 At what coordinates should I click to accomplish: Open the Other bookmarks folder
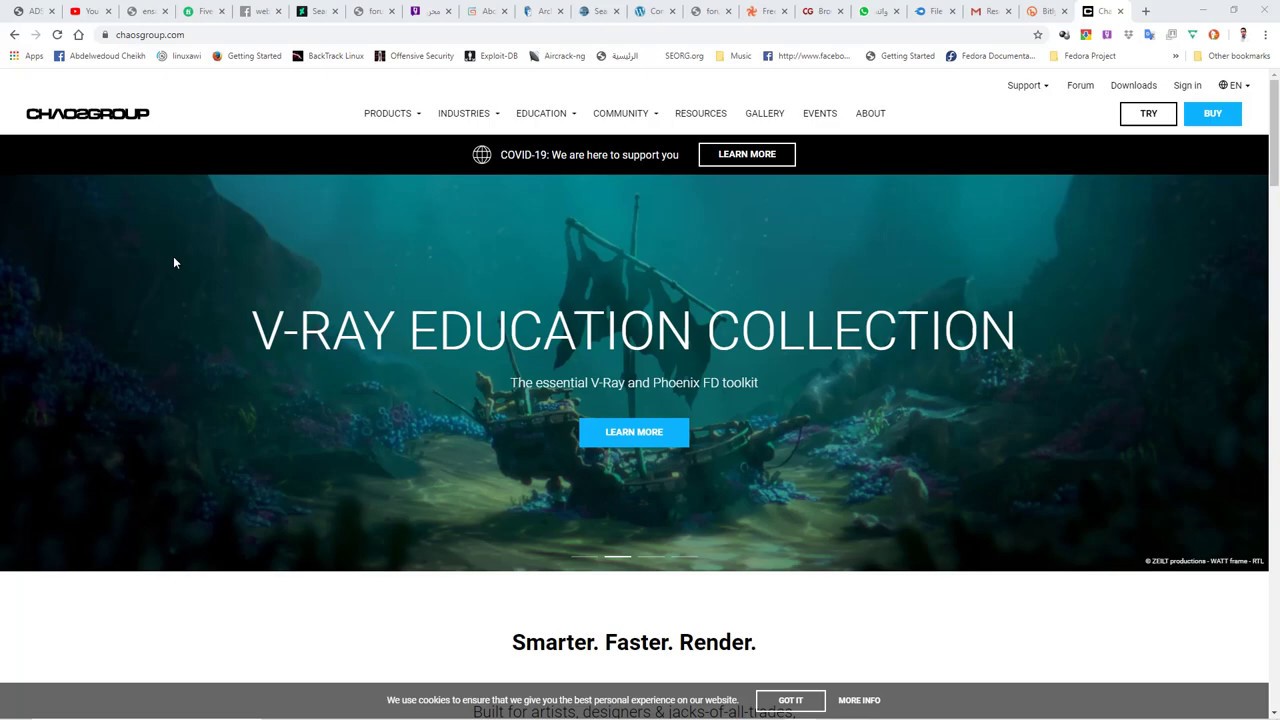coord(1231,56)
